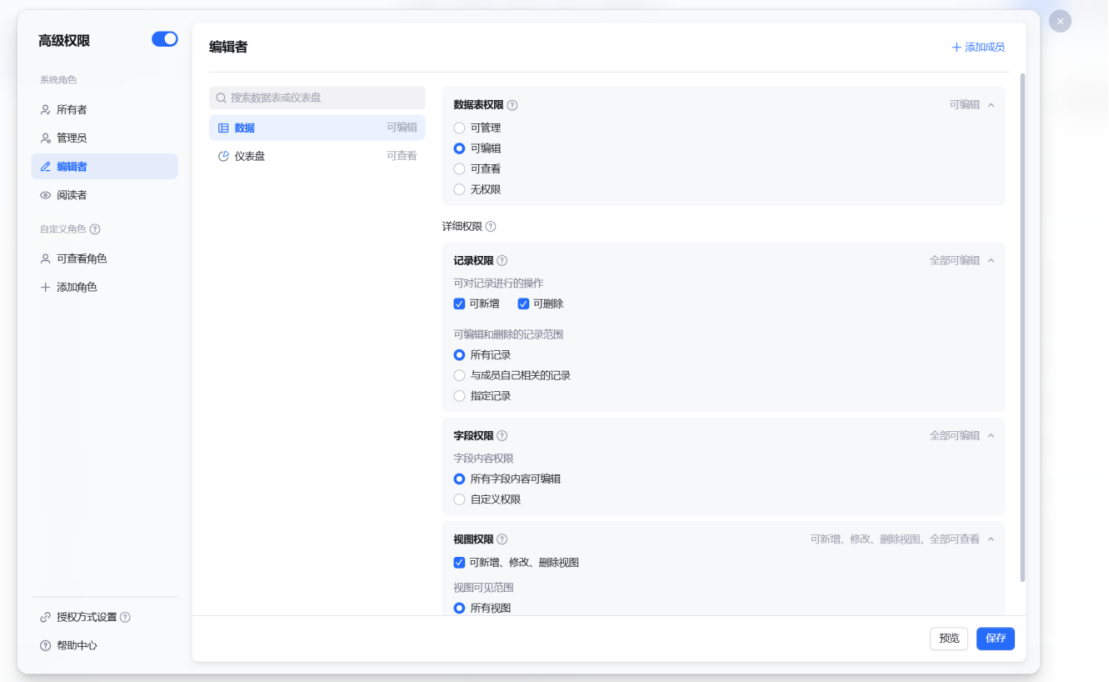
Task: Uncheck the 可删除 checkbox
Action: click(x=523, y=304)
